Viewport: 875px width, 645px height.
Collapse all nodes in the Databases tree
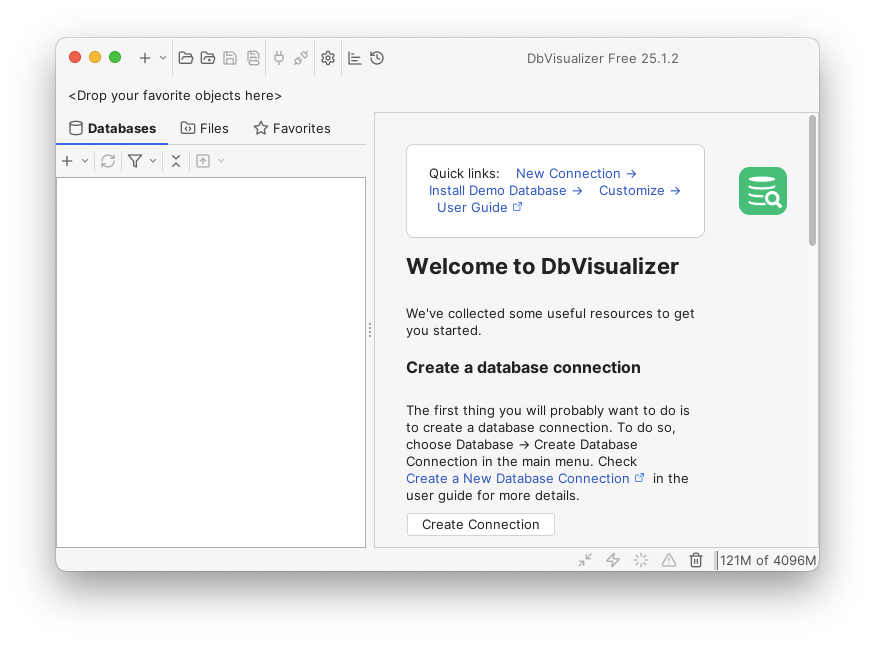(x=176, y=160)
